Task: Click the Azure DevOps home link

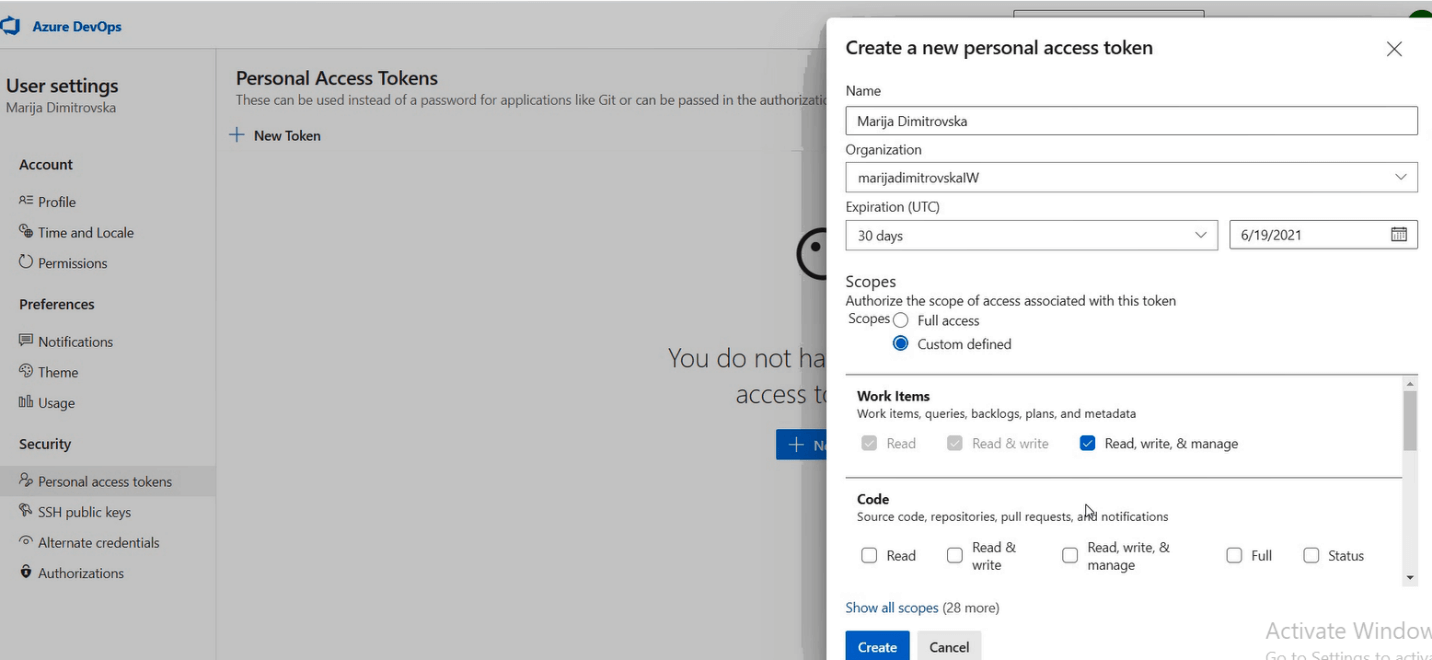Action: click(x=77, y=27)
